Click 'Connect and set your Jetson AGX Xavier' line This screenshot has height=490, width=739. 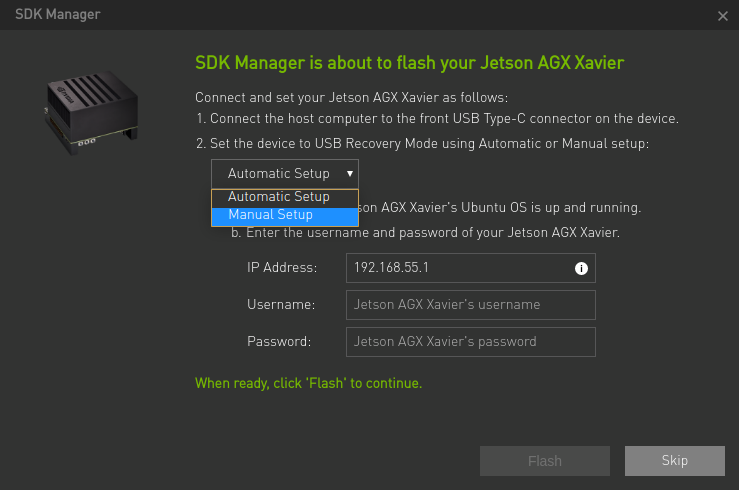[x=352, y=98]
